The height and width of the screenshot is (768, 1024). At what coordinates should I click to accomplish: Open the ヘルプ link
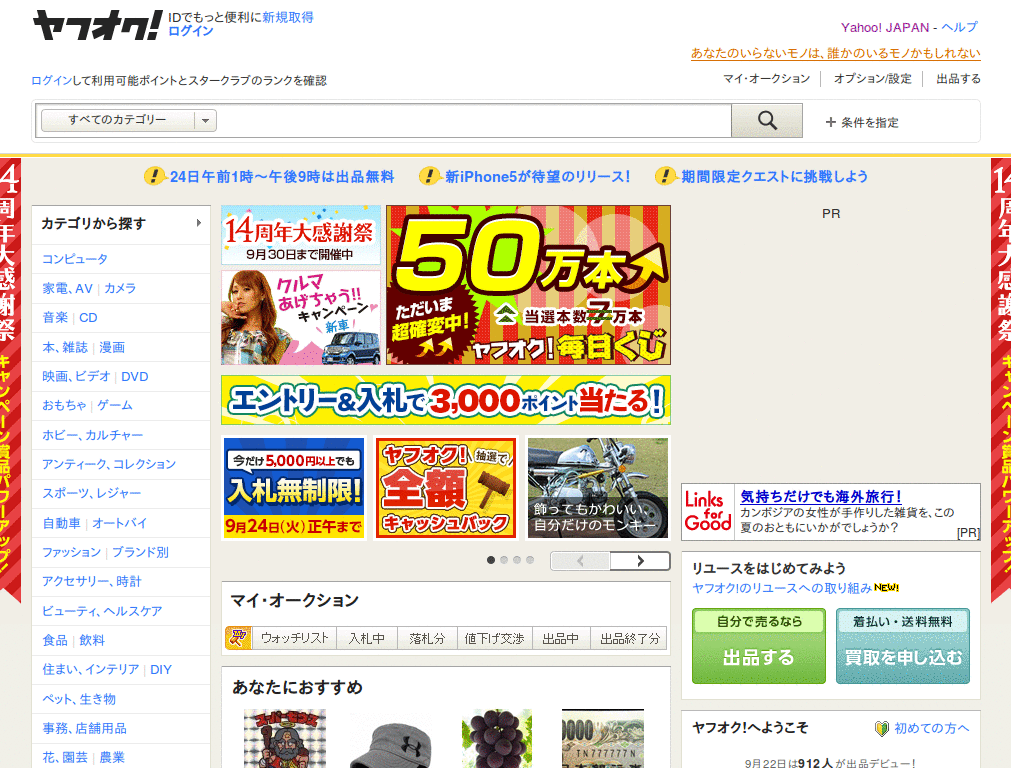click(x=959, y=27)
